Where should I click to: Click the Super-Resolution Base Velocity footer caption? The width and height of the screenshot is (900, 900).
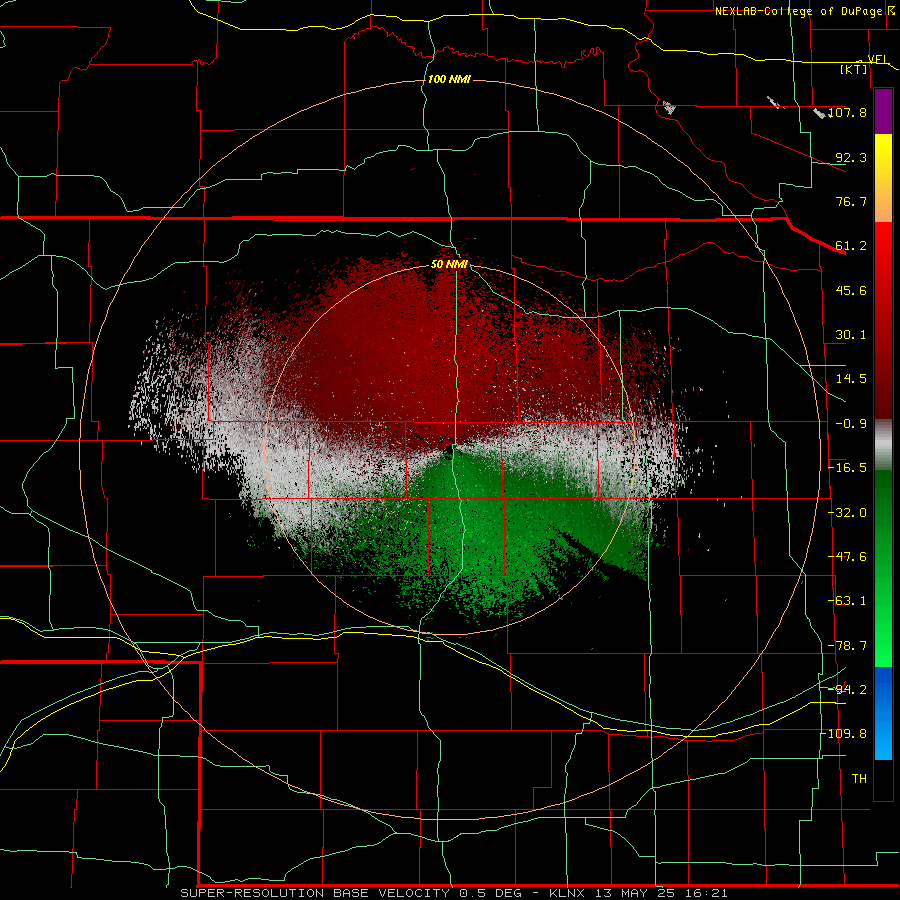pyautogui.click(x=454, y=893)
